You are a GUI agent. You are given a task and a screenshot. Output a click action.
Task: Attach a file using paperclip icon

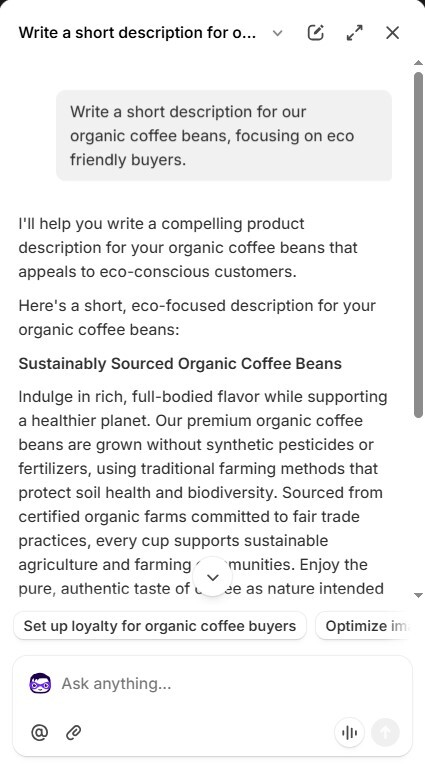(x=73, y=732)
